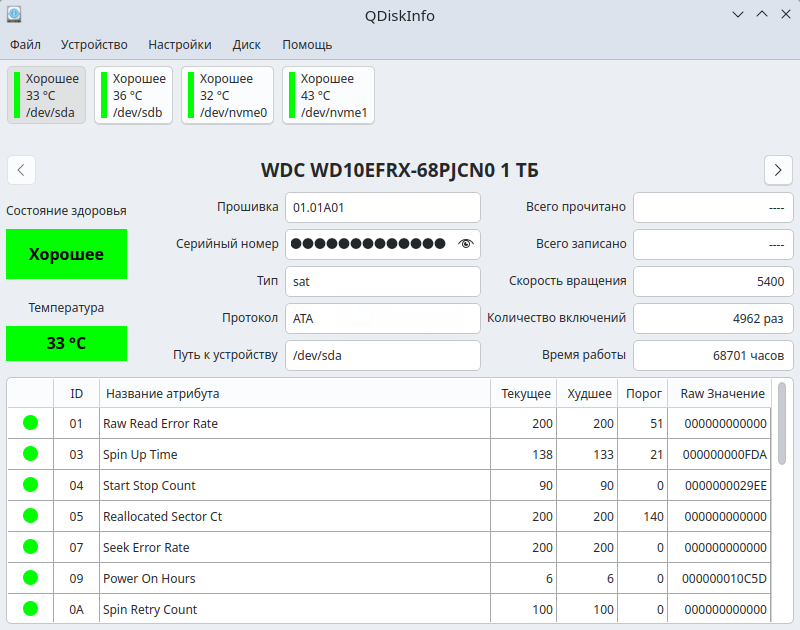Click the Хорошее health status badge

(x=66, y=254)
